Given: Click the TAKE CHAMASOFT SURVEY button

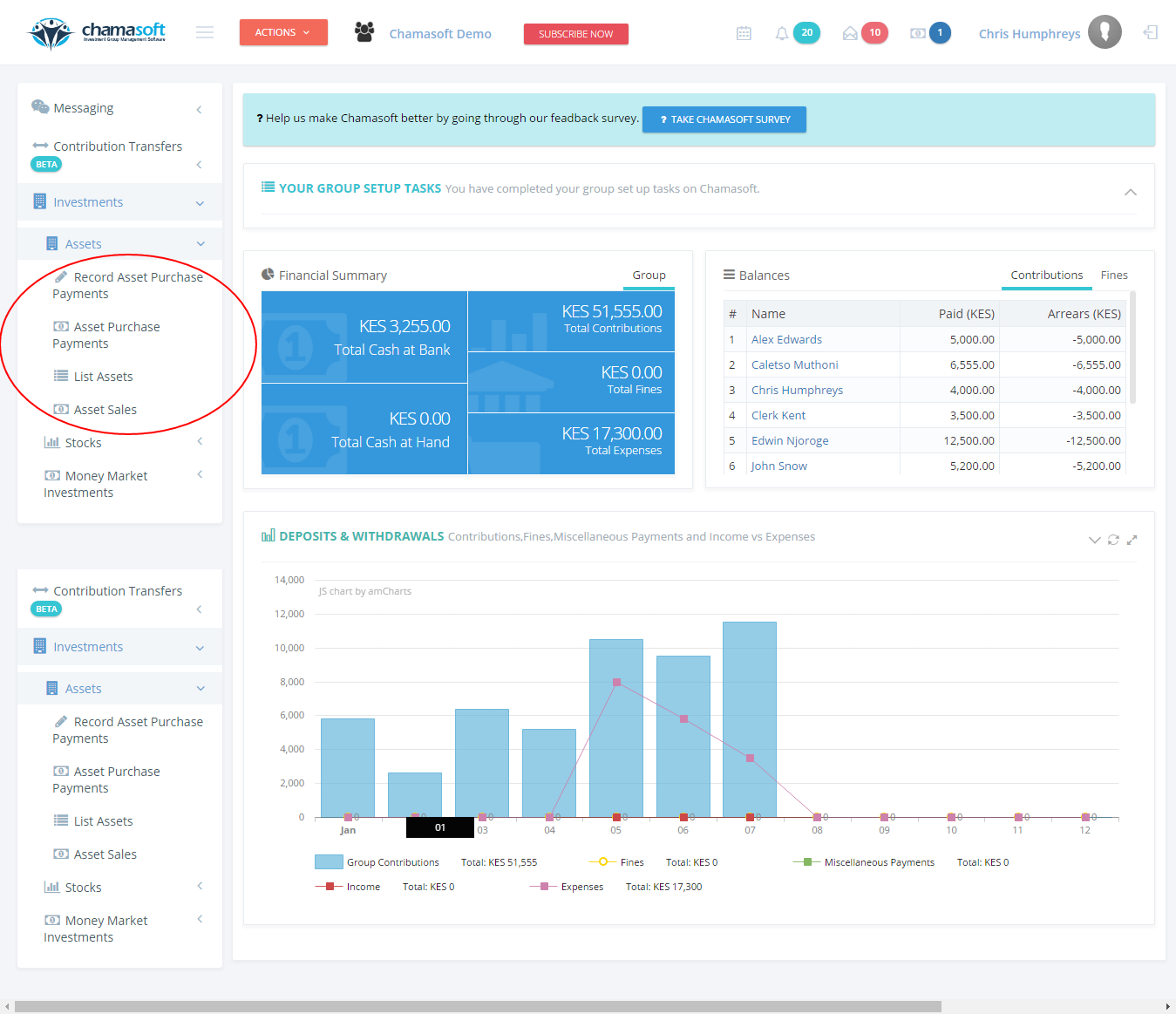Looking at the screenshot, I should coord(724,119).
